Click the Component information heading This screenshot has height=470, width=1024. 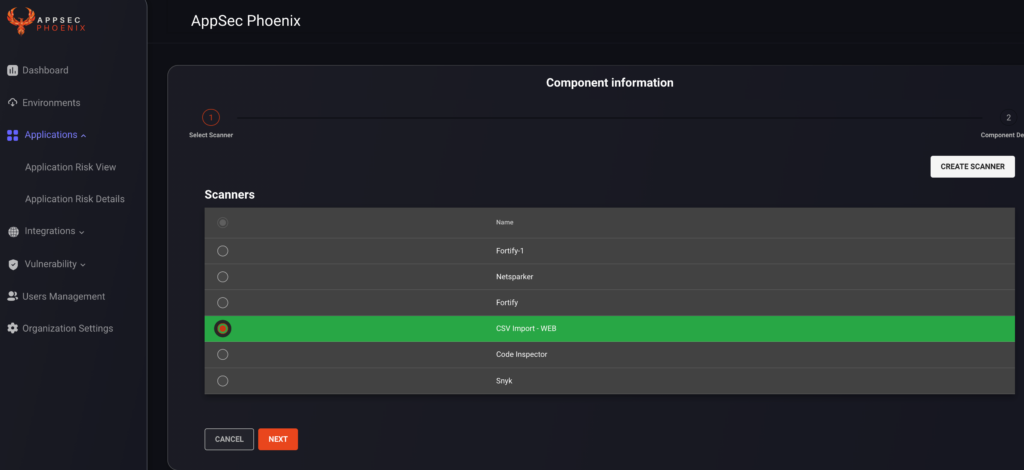point(609,83)
